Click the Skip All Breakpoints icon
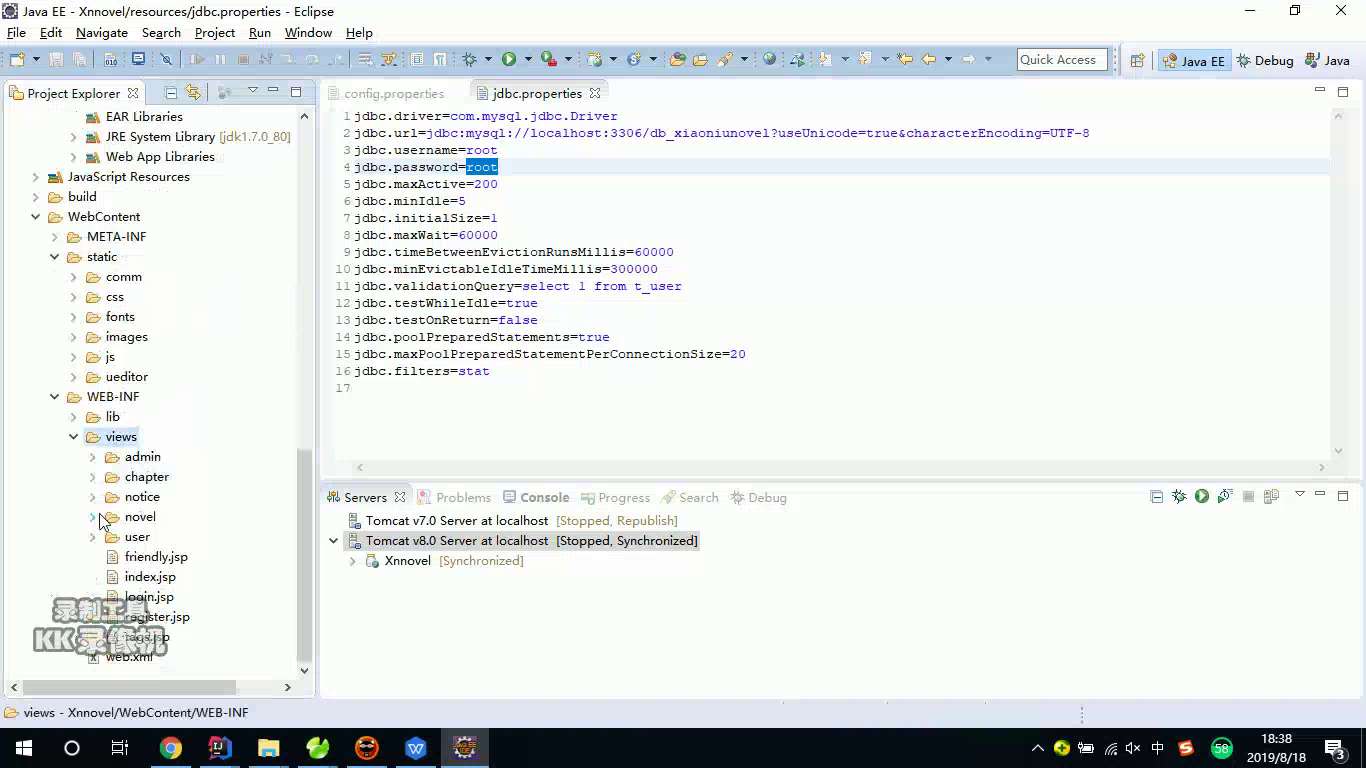Image resolution: width=1366 pixels, height=768 pixels. 167,60
